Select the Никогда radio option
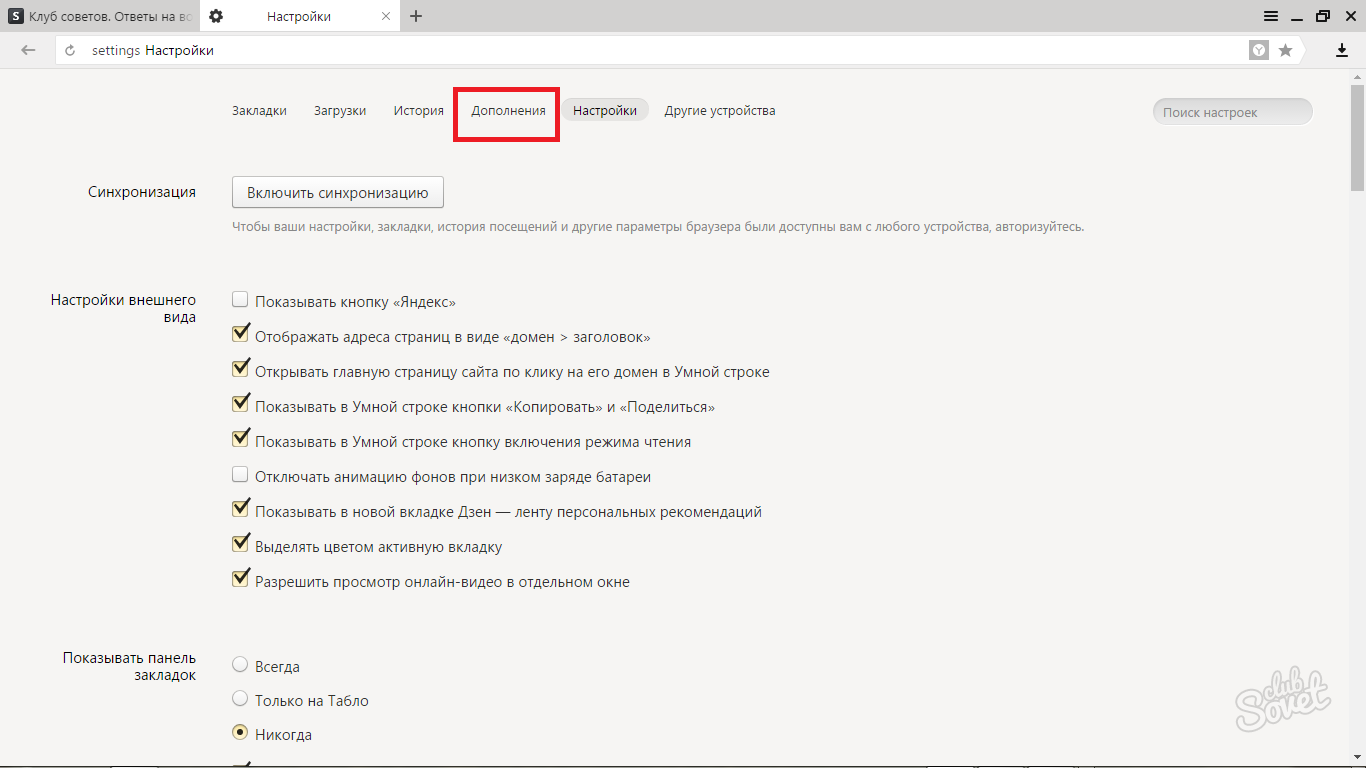This screenshot has height=768, width=1366. [x=240, y=732]
